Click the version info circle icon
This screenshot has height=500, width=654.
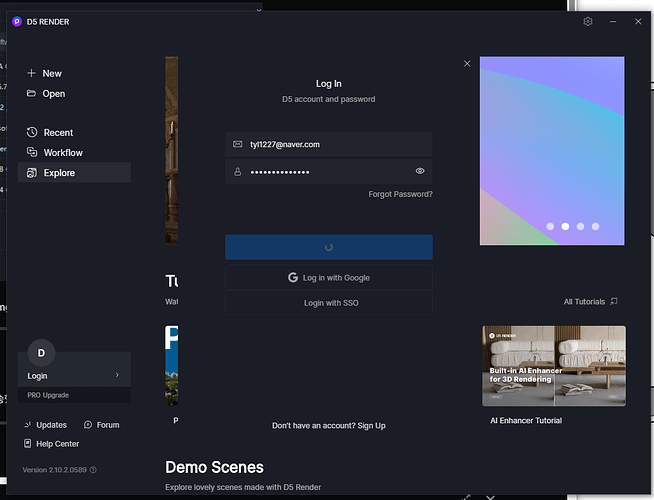click(x=93, y=470)
